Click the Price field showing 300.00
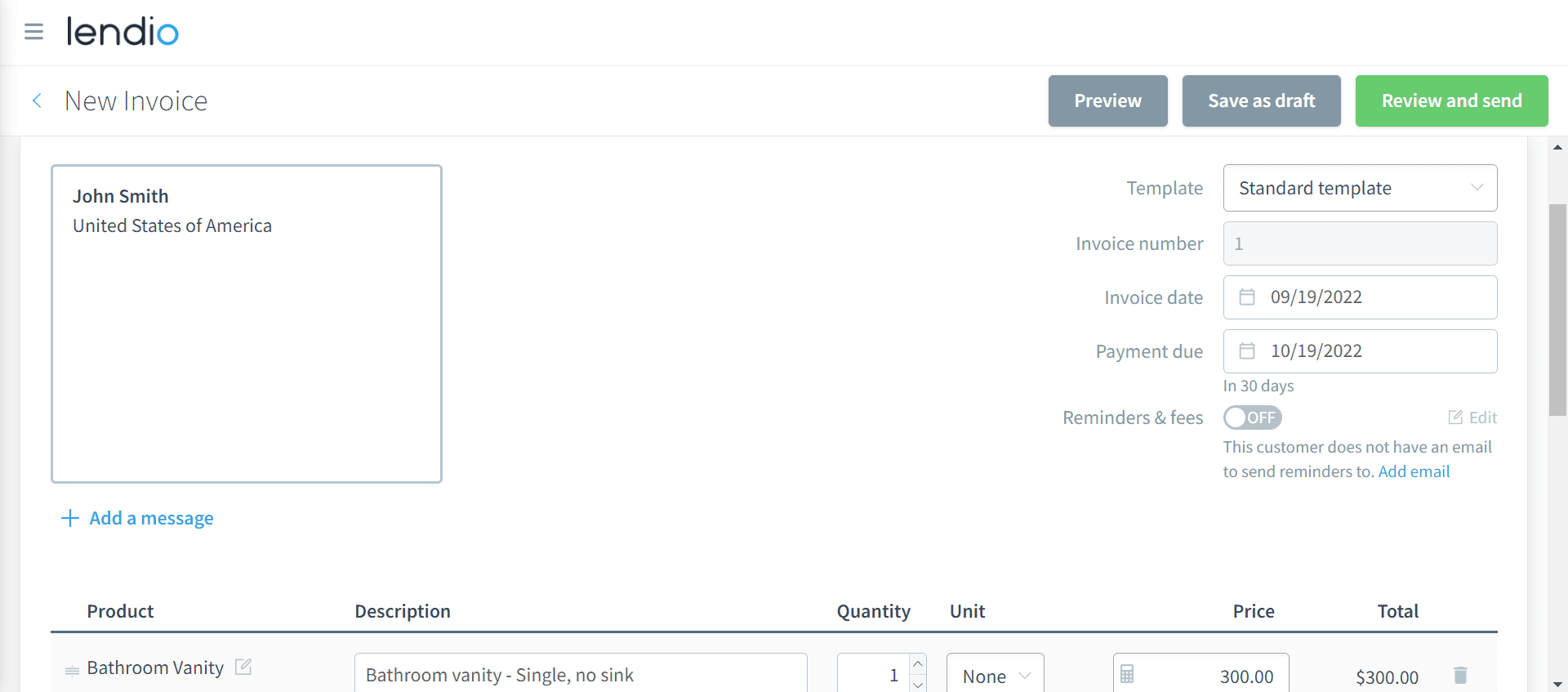This screenshot has width=1568, height=692. tap(1200, 674)
